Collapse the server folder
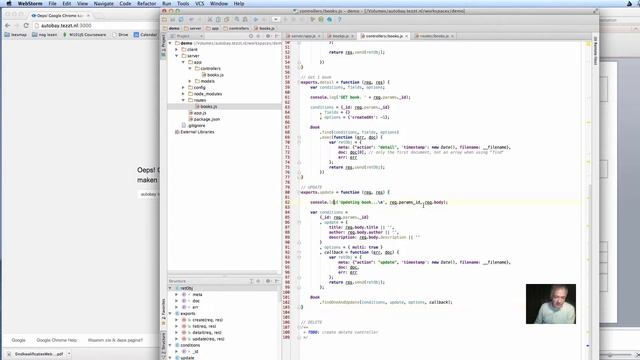The image size is (640, 360). (x=177, y=56)
